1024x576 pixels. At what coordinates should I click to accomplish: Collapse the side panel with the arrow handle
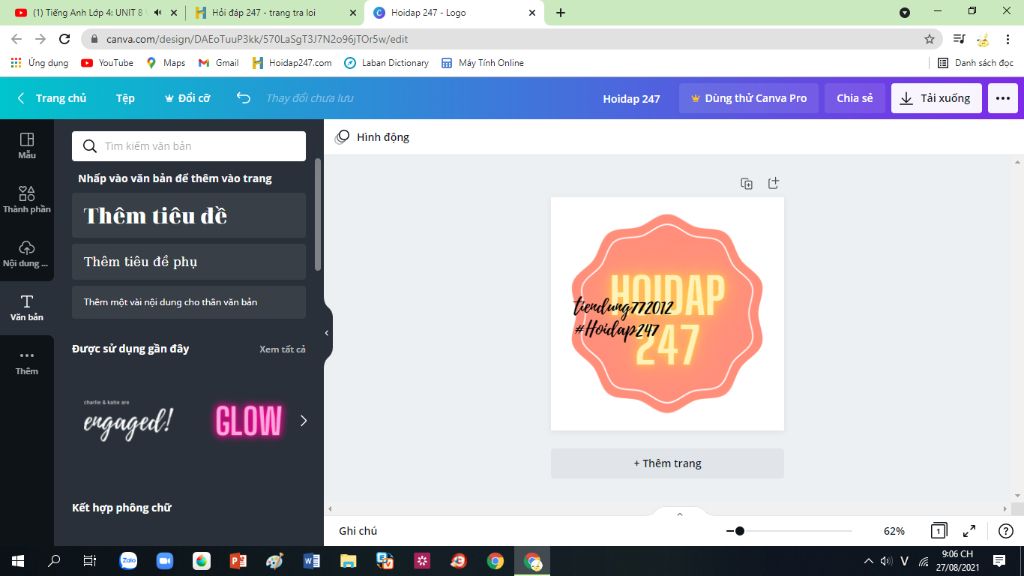[327, 333]
